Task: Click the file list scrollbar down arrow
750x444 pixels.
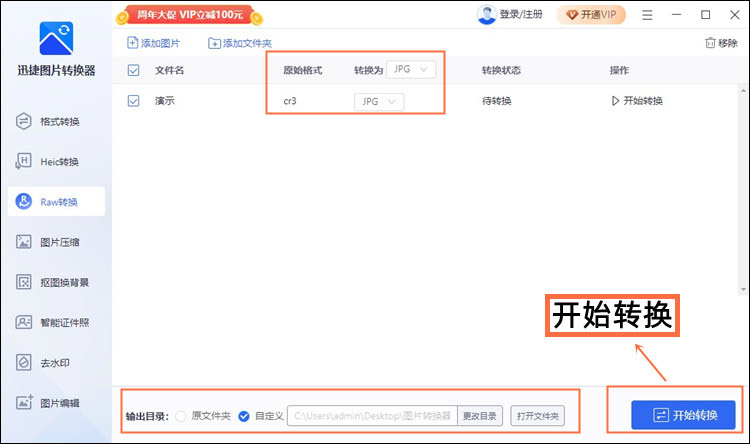Action: pyautogui.click(x=743, y=289)
